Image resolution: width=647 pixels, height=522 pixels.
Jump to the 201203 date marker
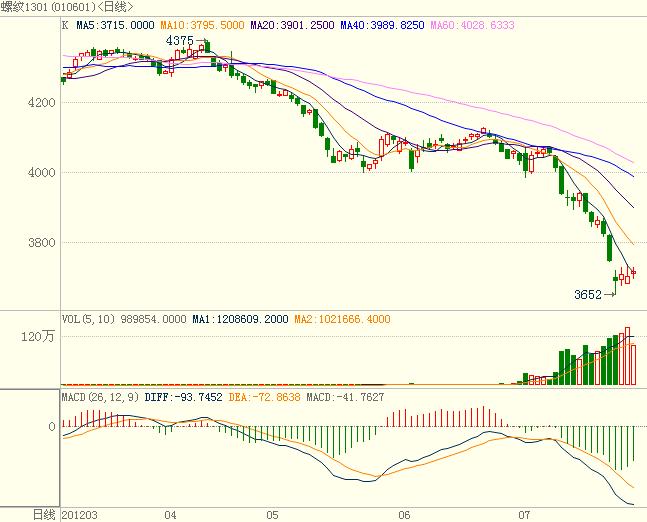pos(80,514)
